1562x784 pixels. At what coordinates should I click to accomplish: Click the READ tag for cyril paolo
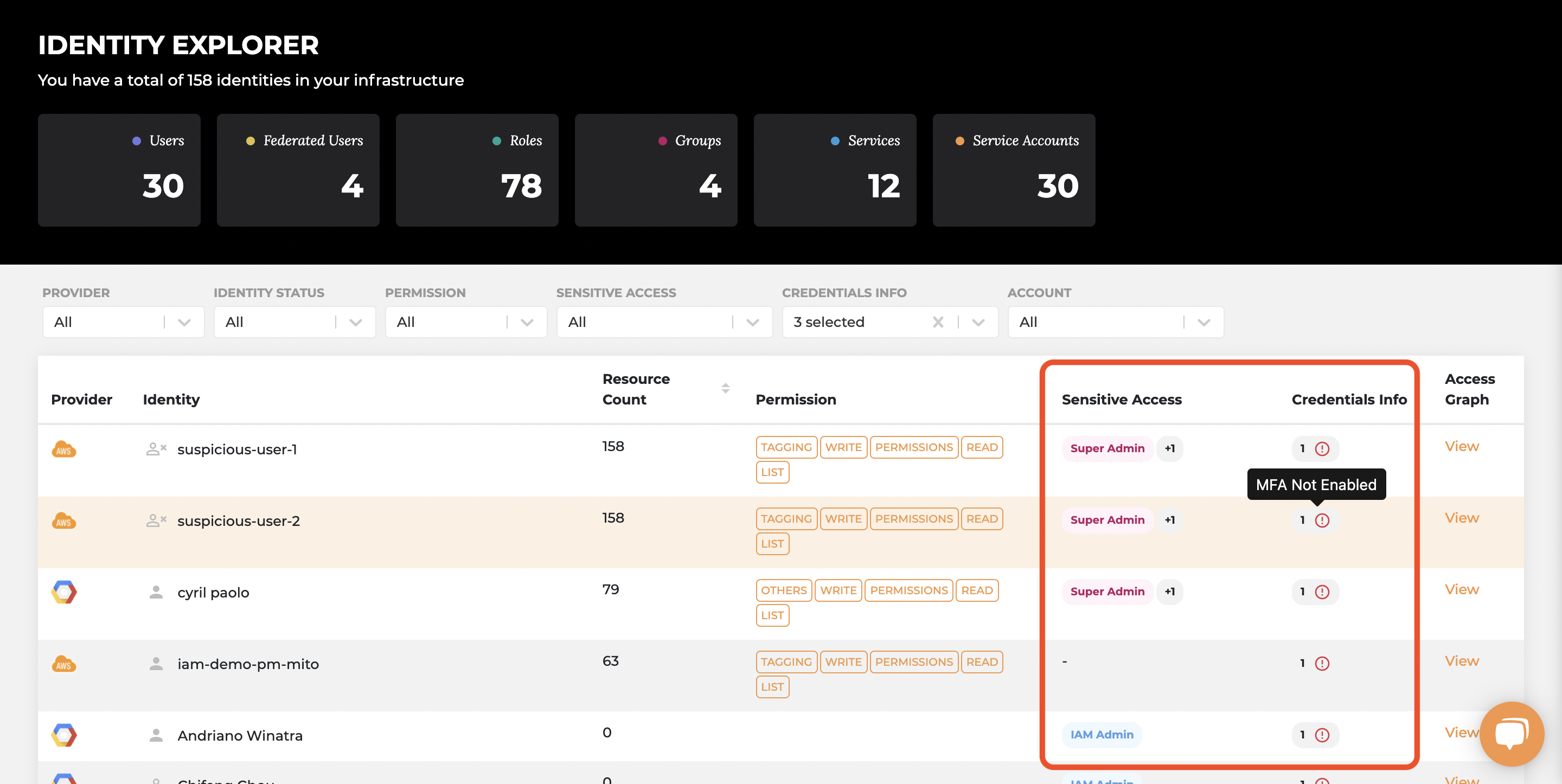point(977,590)
